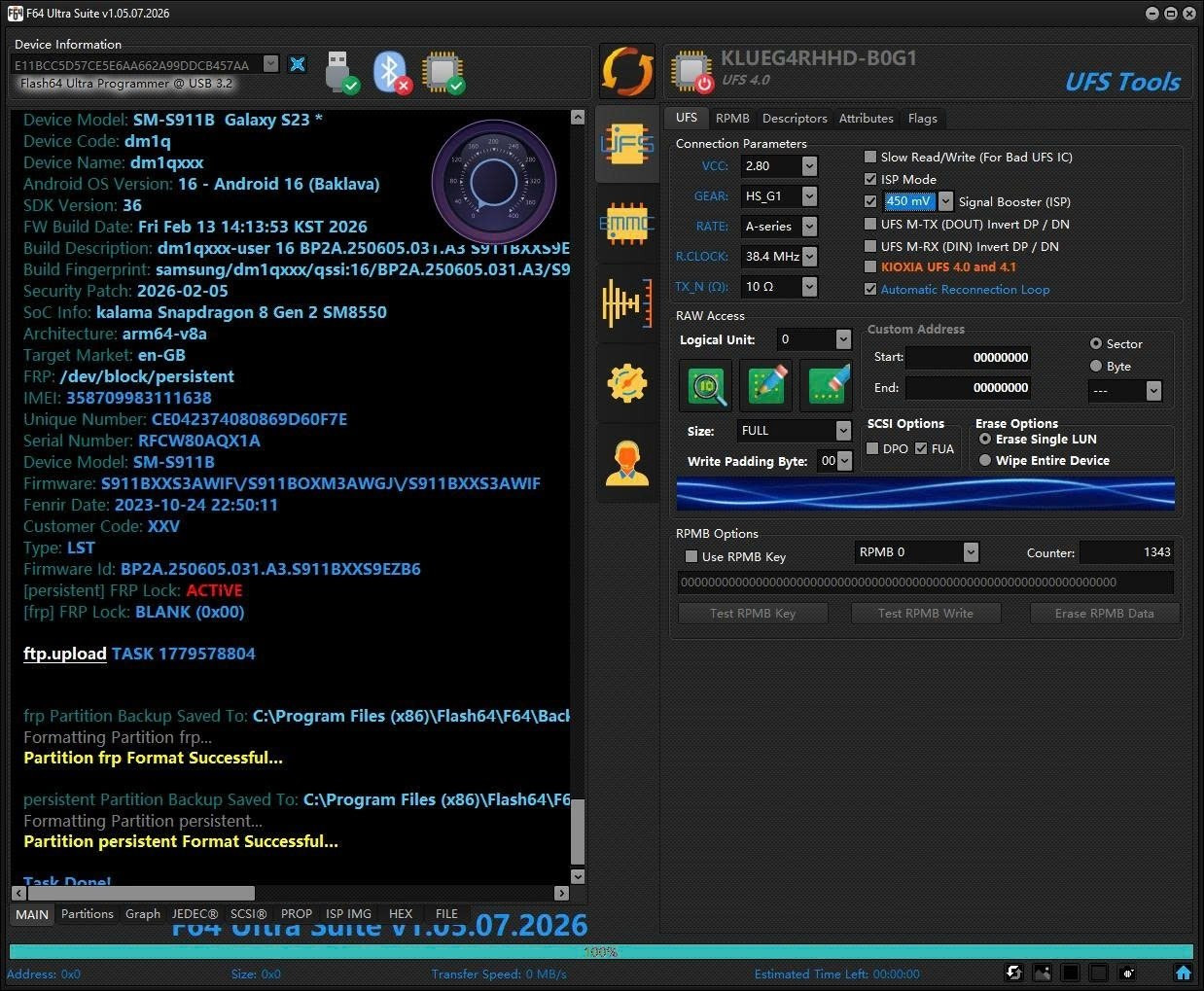The image size is (1204, 991).
Task: Click the blue home icon
Action: coord(1184,973)
